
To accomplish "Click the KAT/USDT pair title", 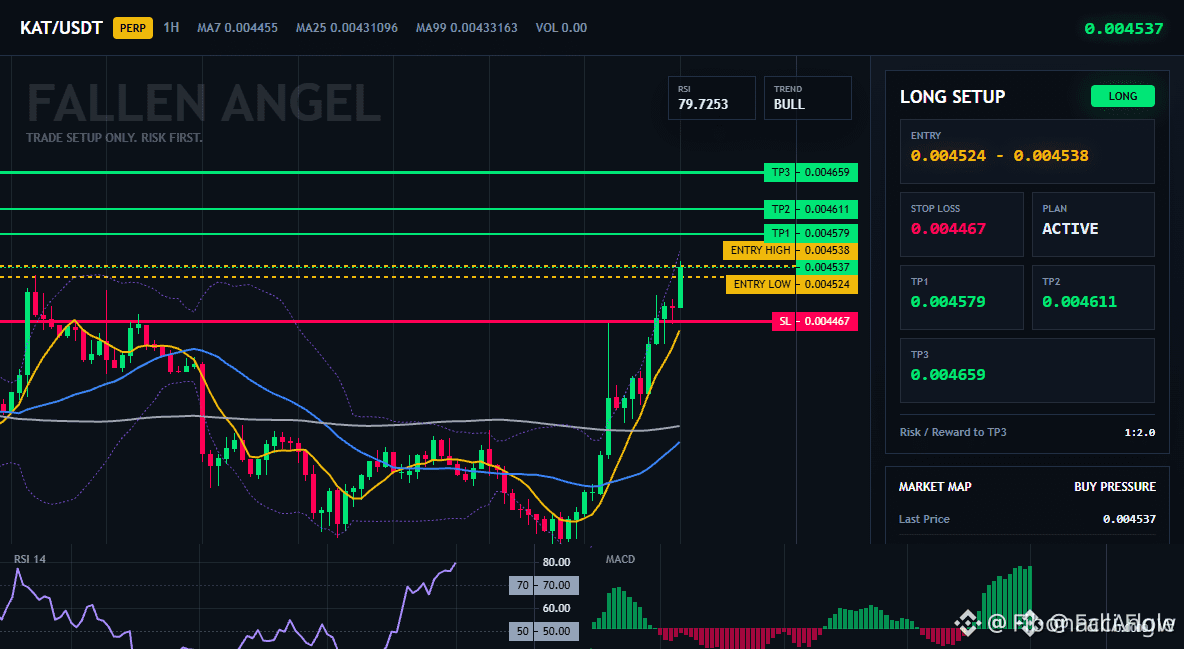I will pyautogui.click(x=61, y=28).
